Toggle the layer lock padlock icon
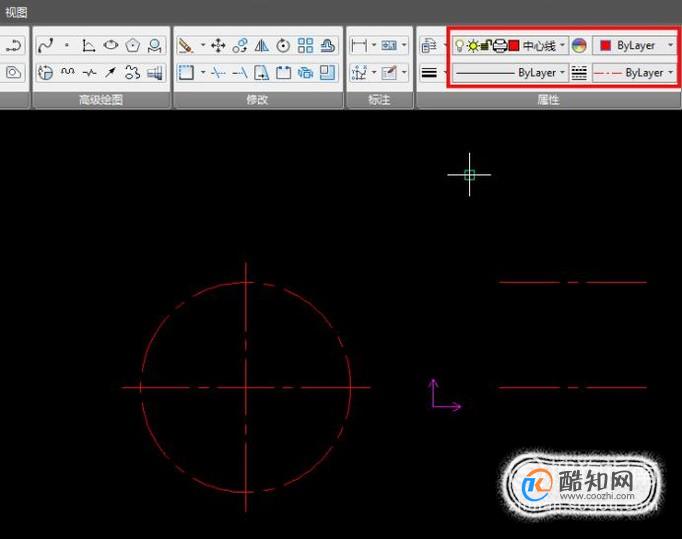682x539 pixels. 486,45
